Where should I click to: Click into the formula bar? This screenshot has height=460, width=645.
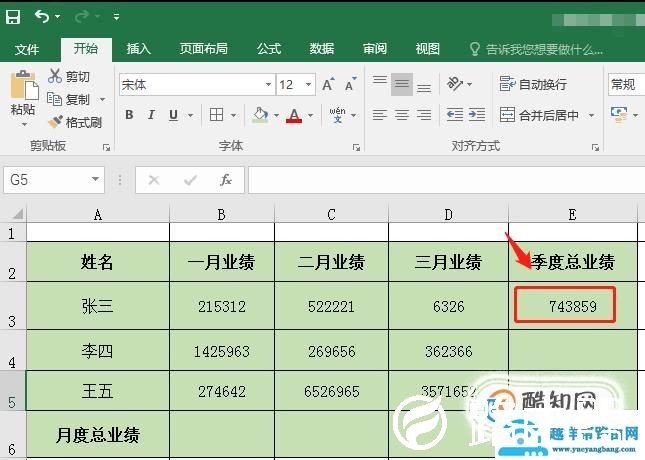click(x=447, y=180)
